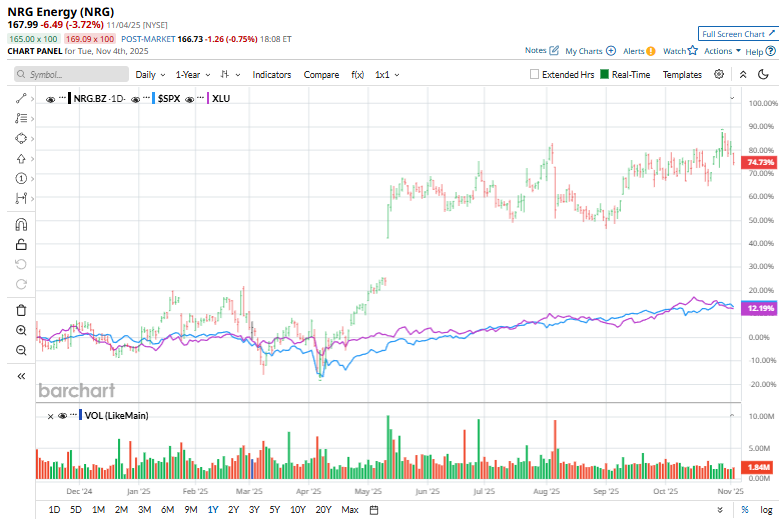Open Full Screen Chart
Image resolution: width=782 pixels, height=527 pixels.
738,34
